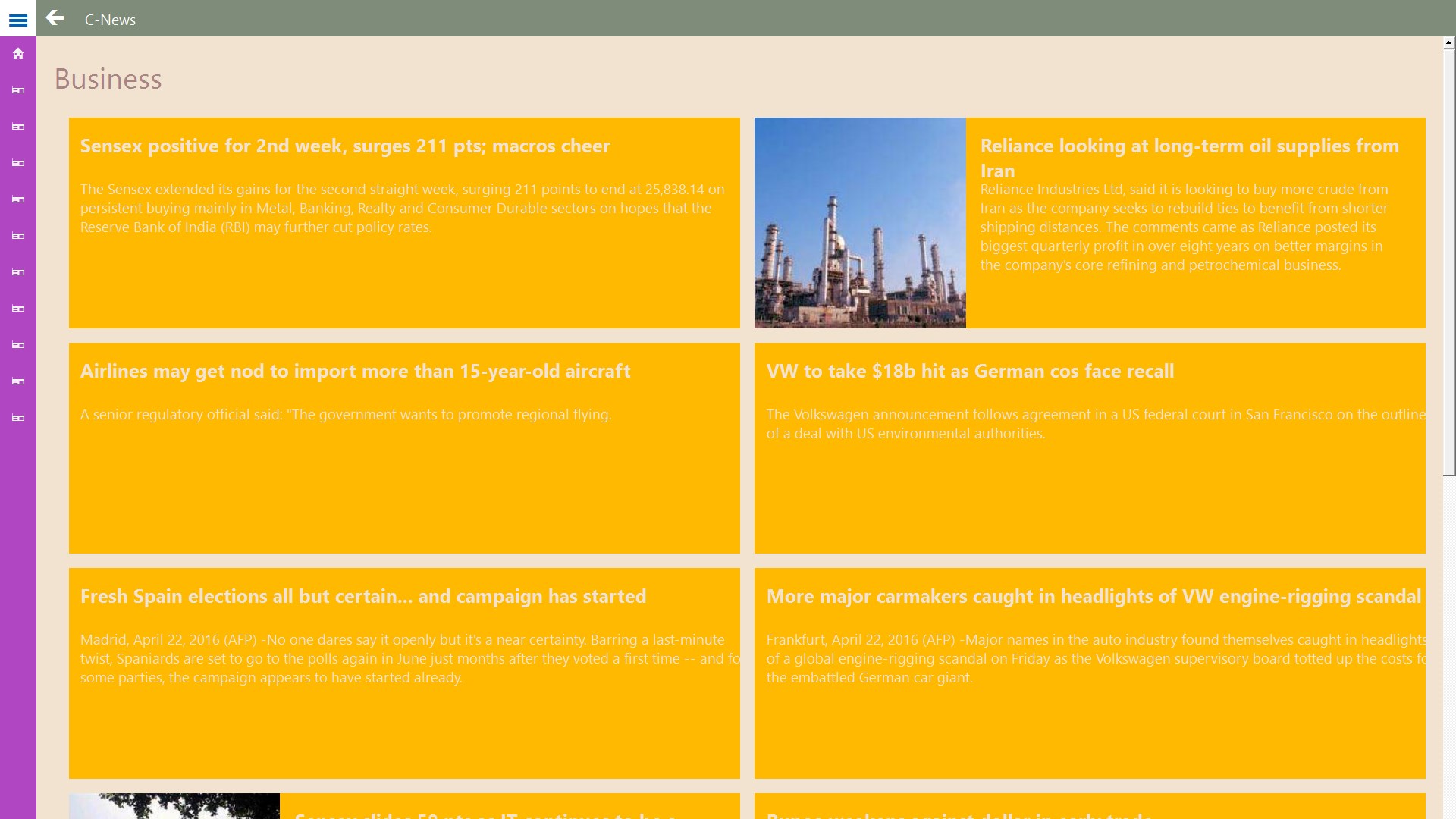Open Sensex positive for 2nd week article
This screenshot has height=819, width=1456.
tap(345, 146)
